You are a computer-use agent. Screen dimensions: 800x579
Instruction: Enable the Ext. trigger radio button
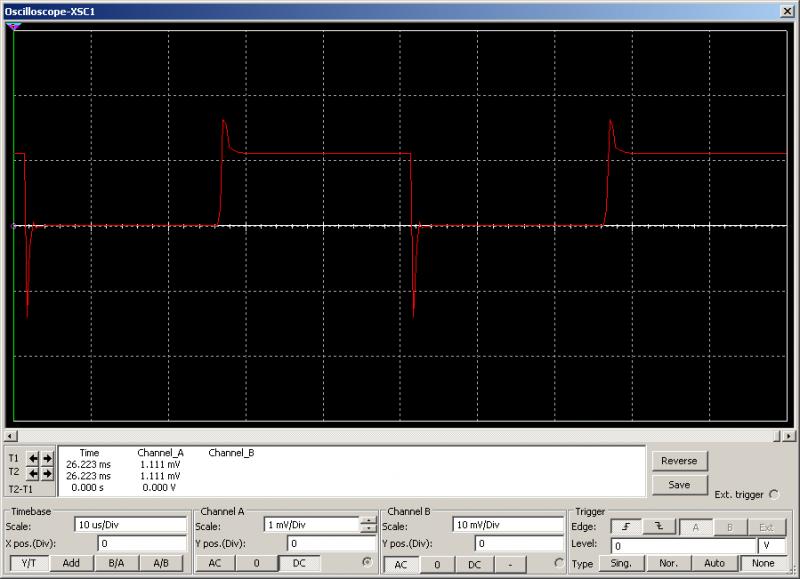[774, 494]
